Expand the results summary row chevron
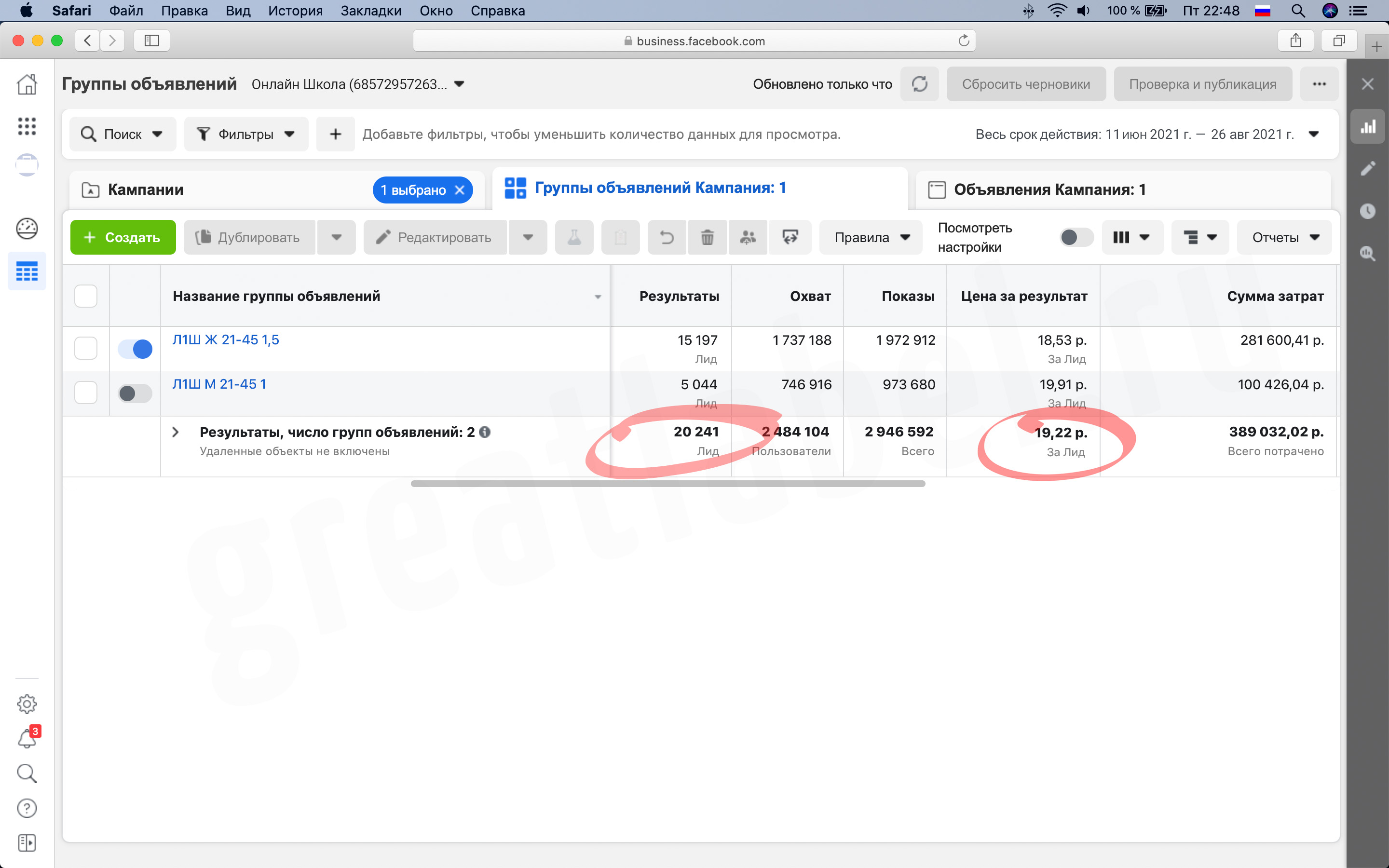The height and width of the screenshot is (868, 1389). (176, 432)
